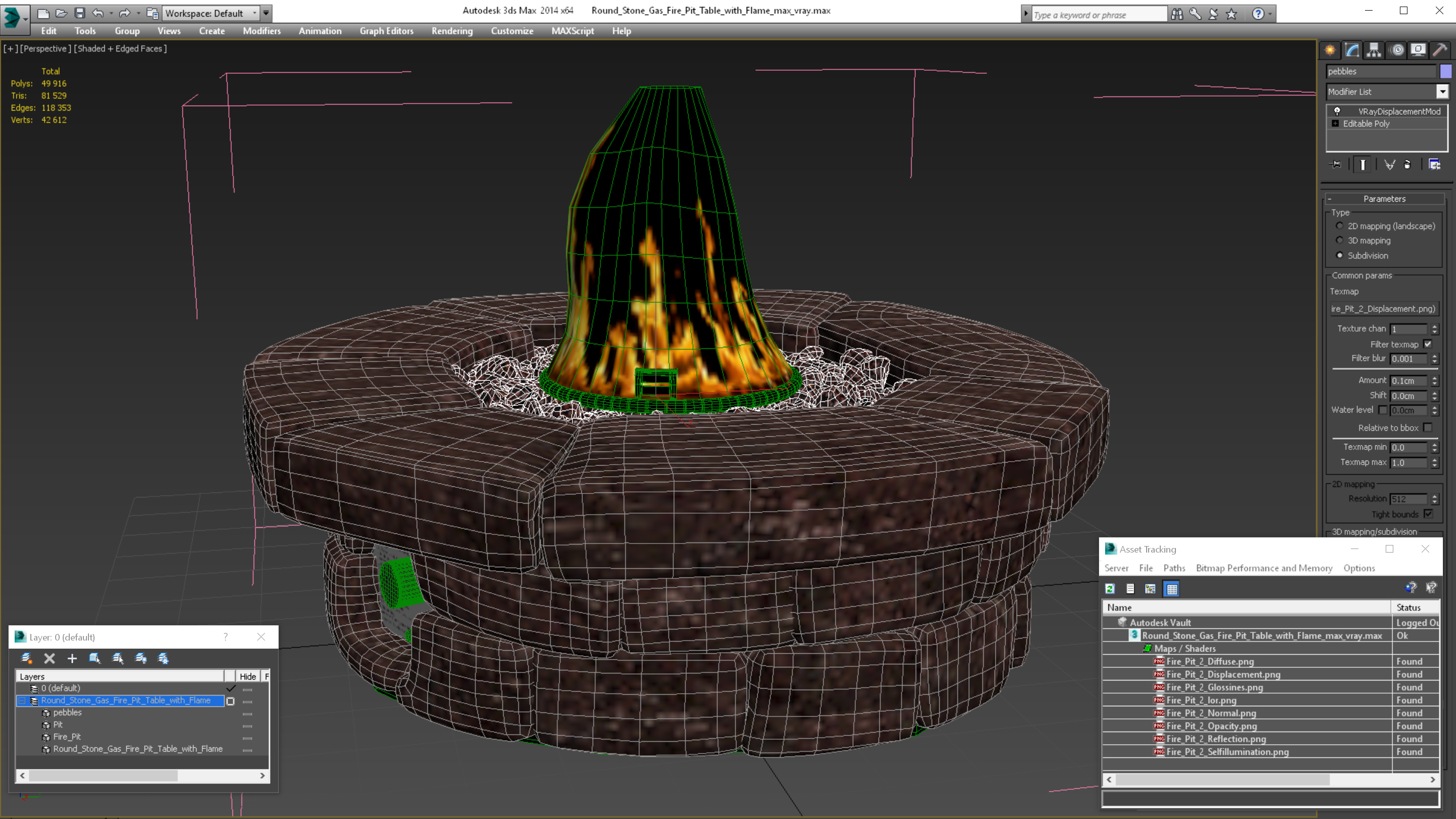Viewport: 1456px width, 819px height.
Task: Click the Pin Stack icon
Action: tap(1336, 164)
